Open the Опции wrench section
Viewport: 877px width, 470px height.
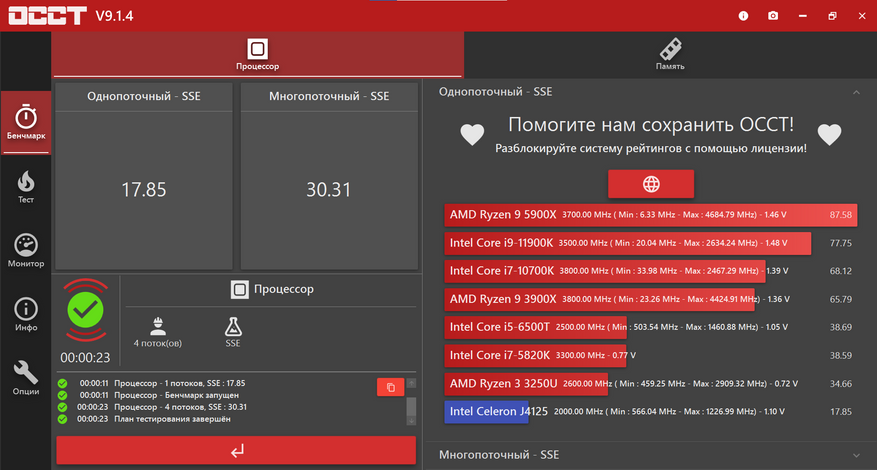coord(26,378)
